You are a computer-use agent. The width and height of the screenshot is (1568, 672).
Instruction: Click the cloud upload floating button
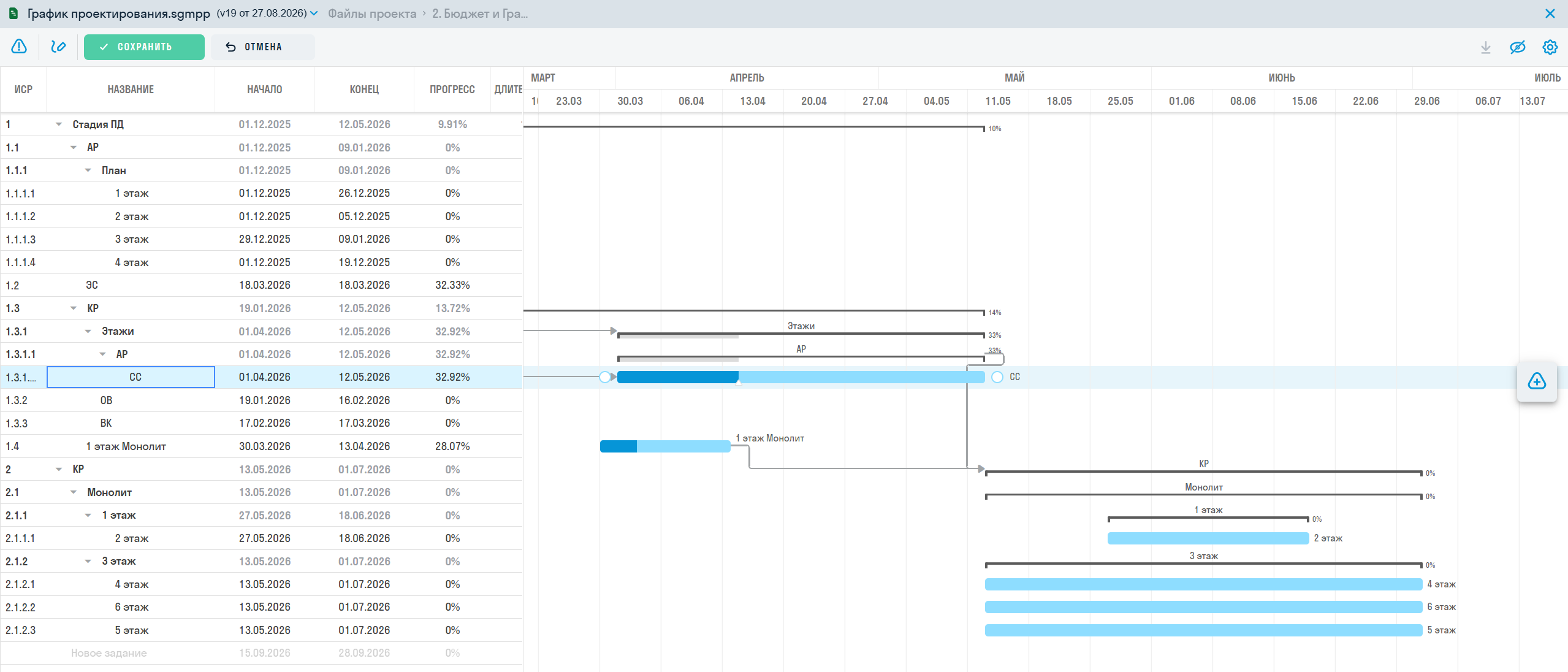click(1537, 381)
